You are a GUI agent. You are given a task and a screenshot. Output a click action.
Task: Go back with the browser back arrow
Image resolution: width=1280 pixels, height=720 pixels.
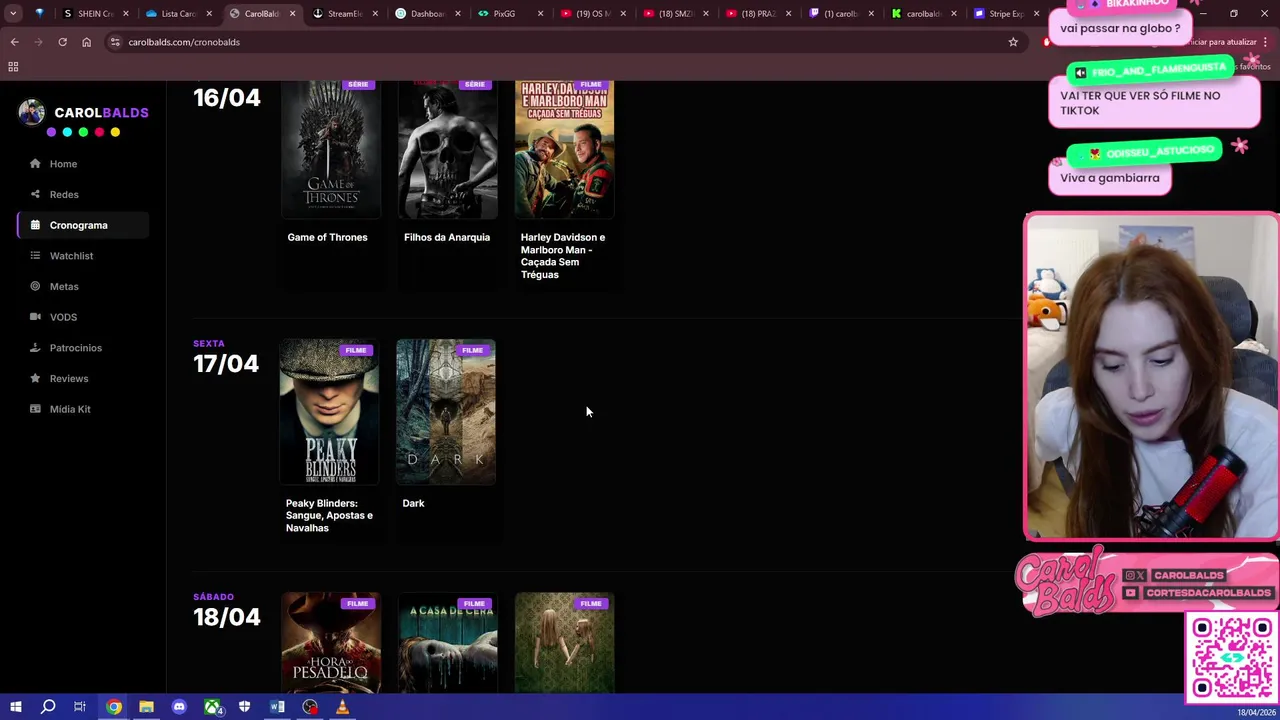pos(14,42)
